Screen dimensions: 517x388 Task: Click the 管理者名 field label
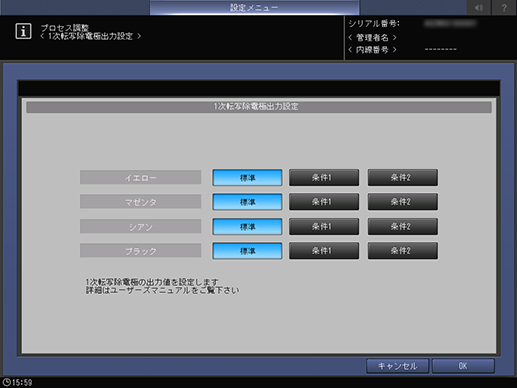[372, 37]
